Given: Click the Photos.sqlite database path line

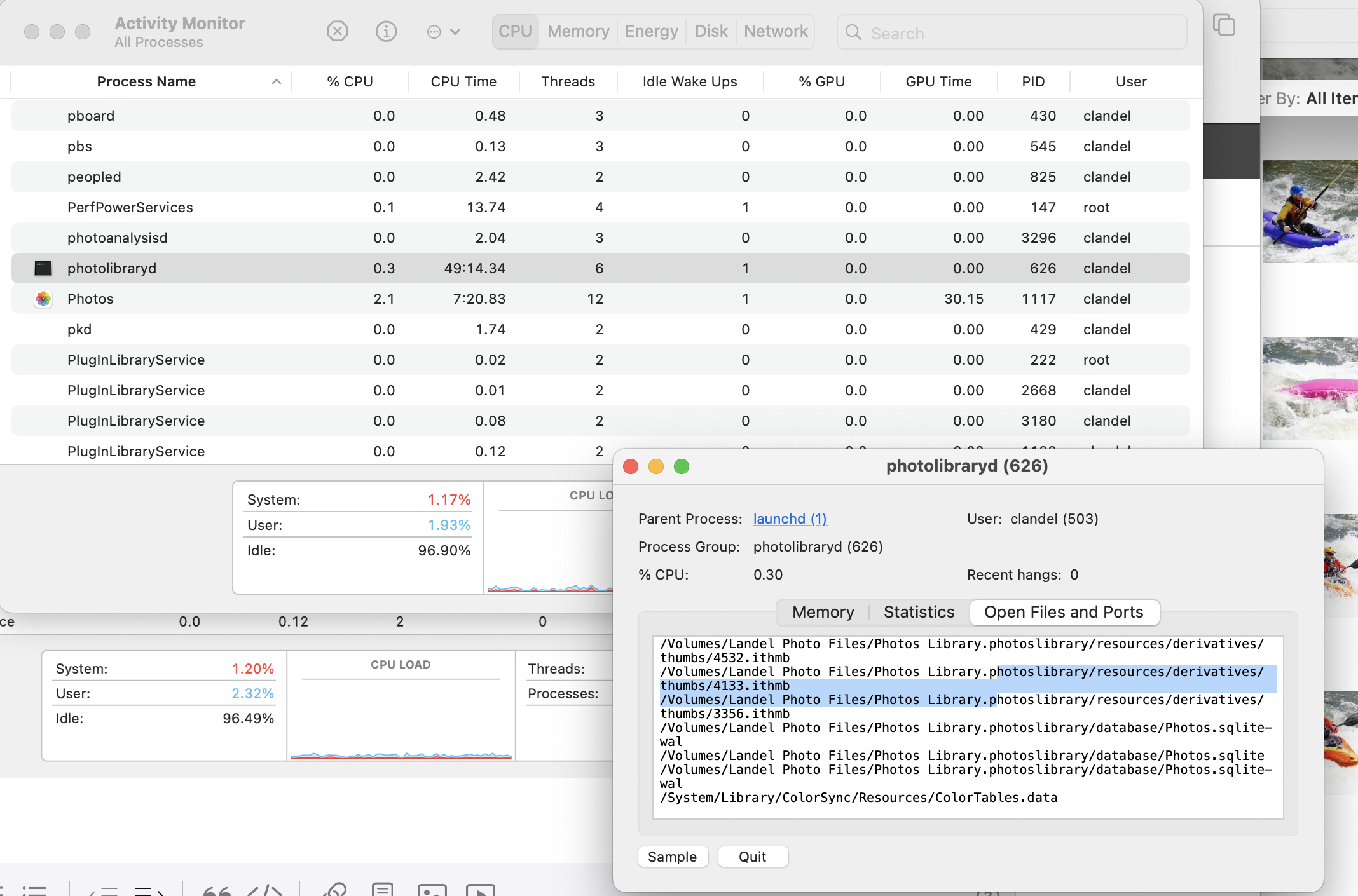Looking at the screenshot, I should tap(962, 756).
